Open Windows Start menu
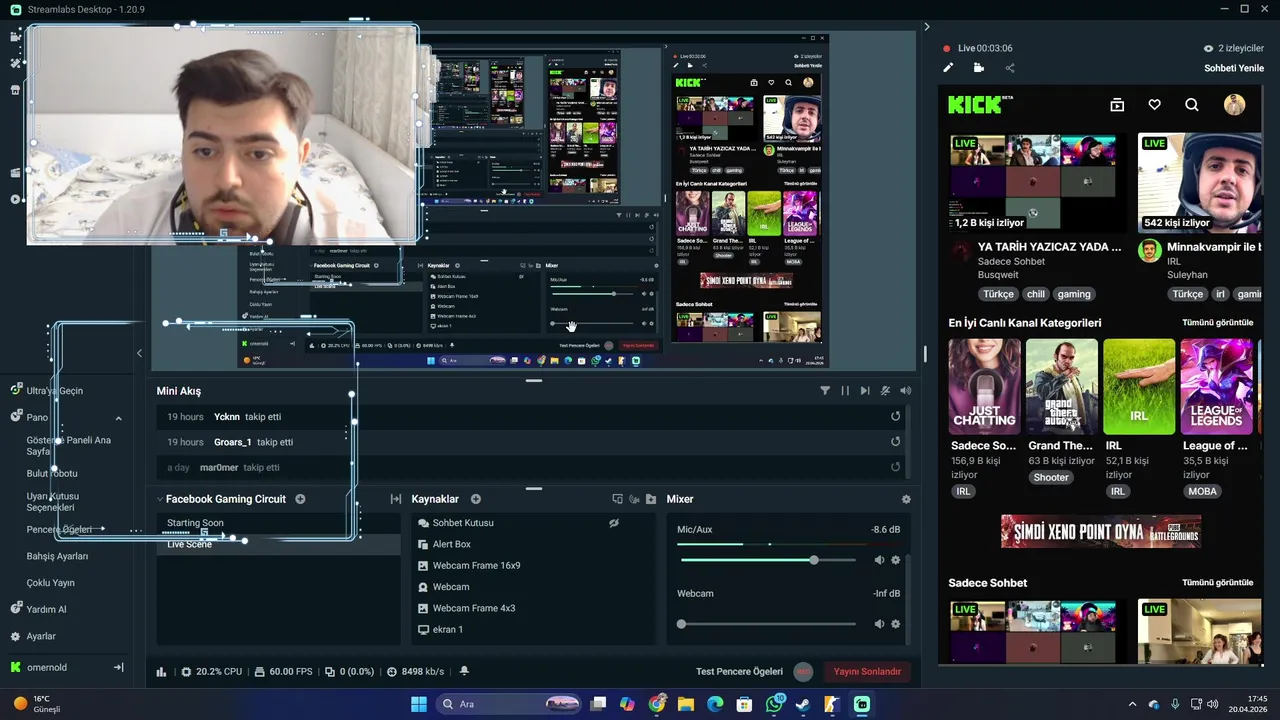Image resolution: width=1280 pixels, height=720 pixels. 419,704
